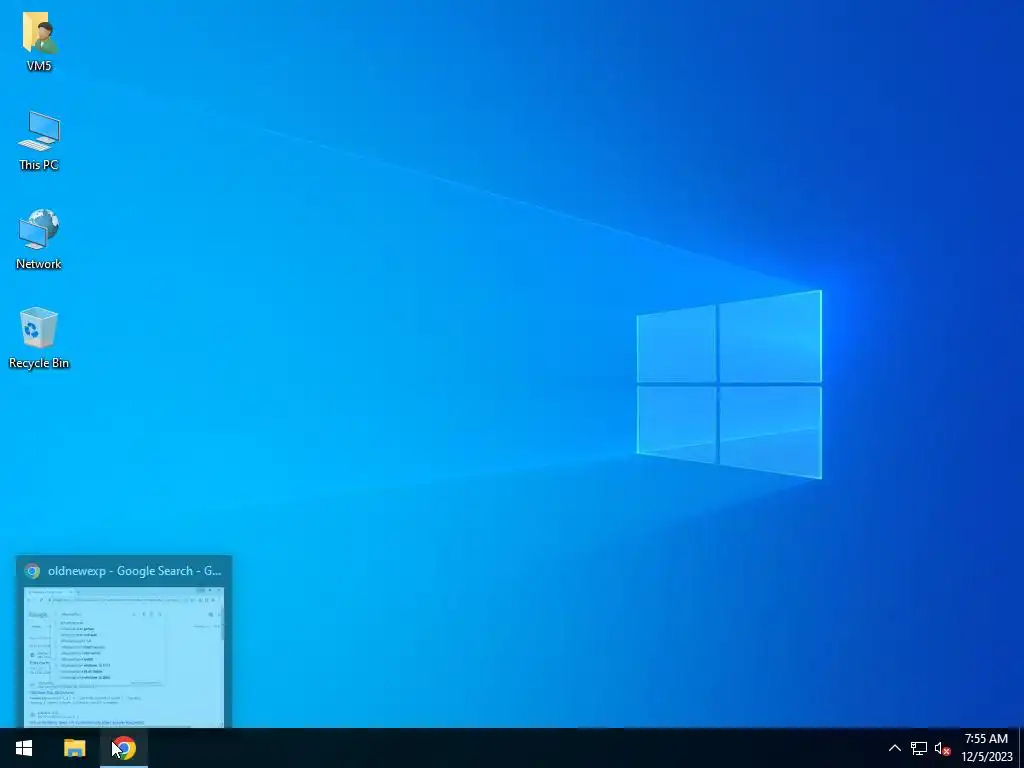Show hidden system tray icons
Screen dimensions: 1024x768
pos(895,748)
